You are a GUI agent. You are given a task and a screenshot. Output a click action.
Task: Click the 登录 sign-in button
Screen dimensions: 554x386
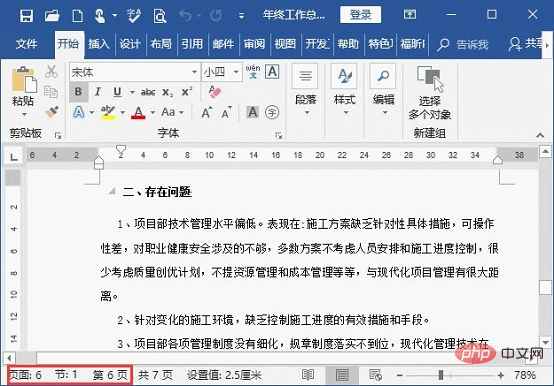coord(360,15)
